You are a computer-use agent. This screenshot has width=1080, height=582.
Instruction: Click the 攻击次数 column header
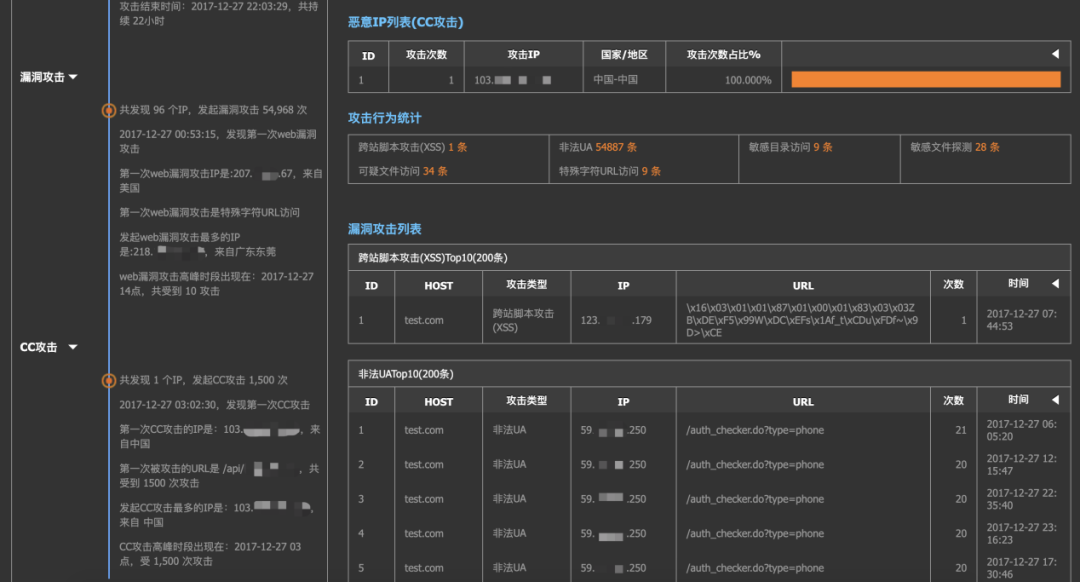point(426,54)
